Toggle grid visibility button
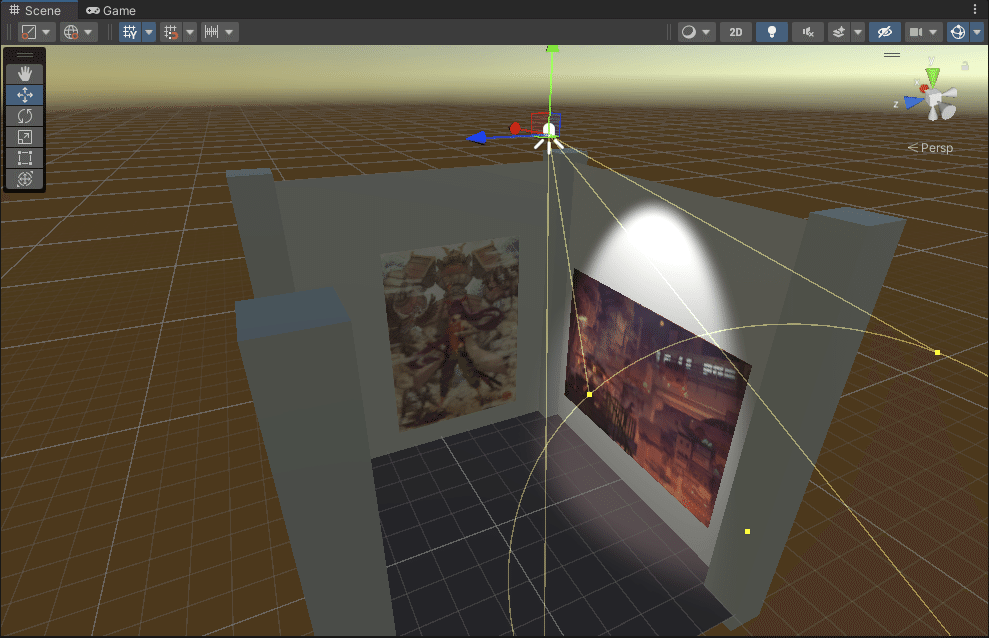 (x=130, y=32)
